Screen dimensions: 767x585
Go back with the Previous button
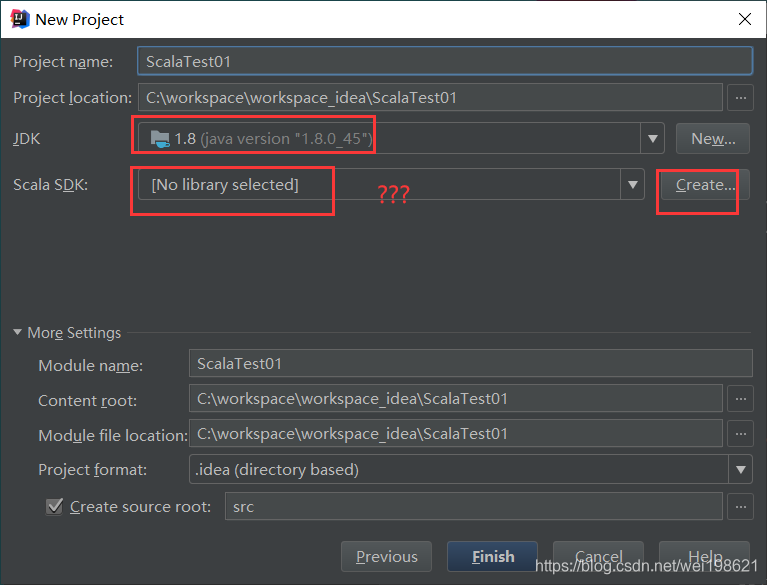(386, 556)
